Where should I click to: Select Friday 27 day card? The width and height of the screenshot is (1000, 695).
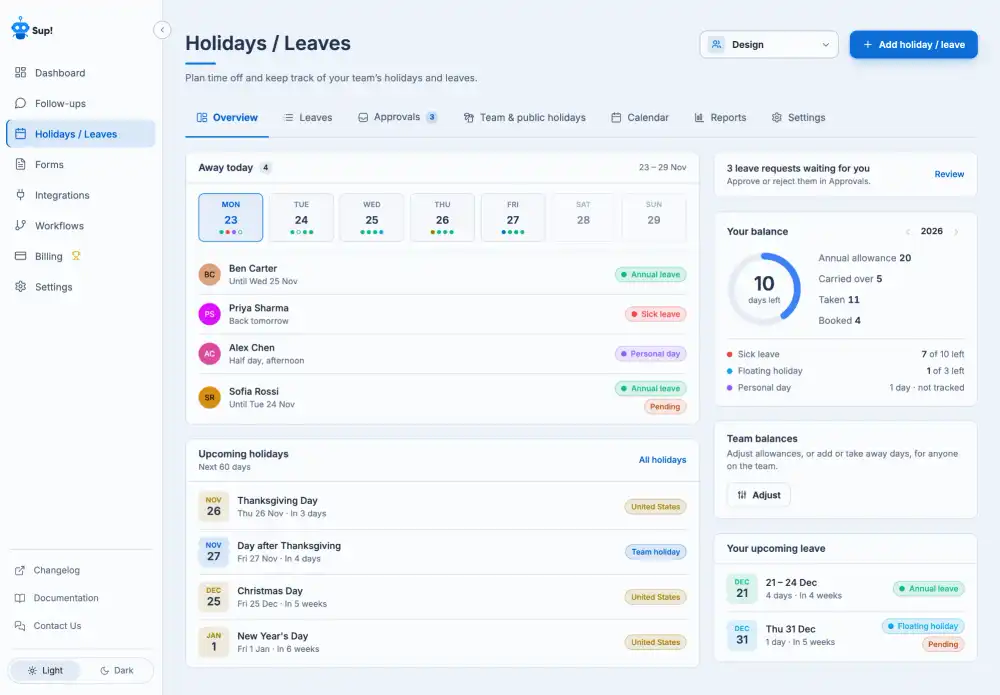[x=513, y=217]
